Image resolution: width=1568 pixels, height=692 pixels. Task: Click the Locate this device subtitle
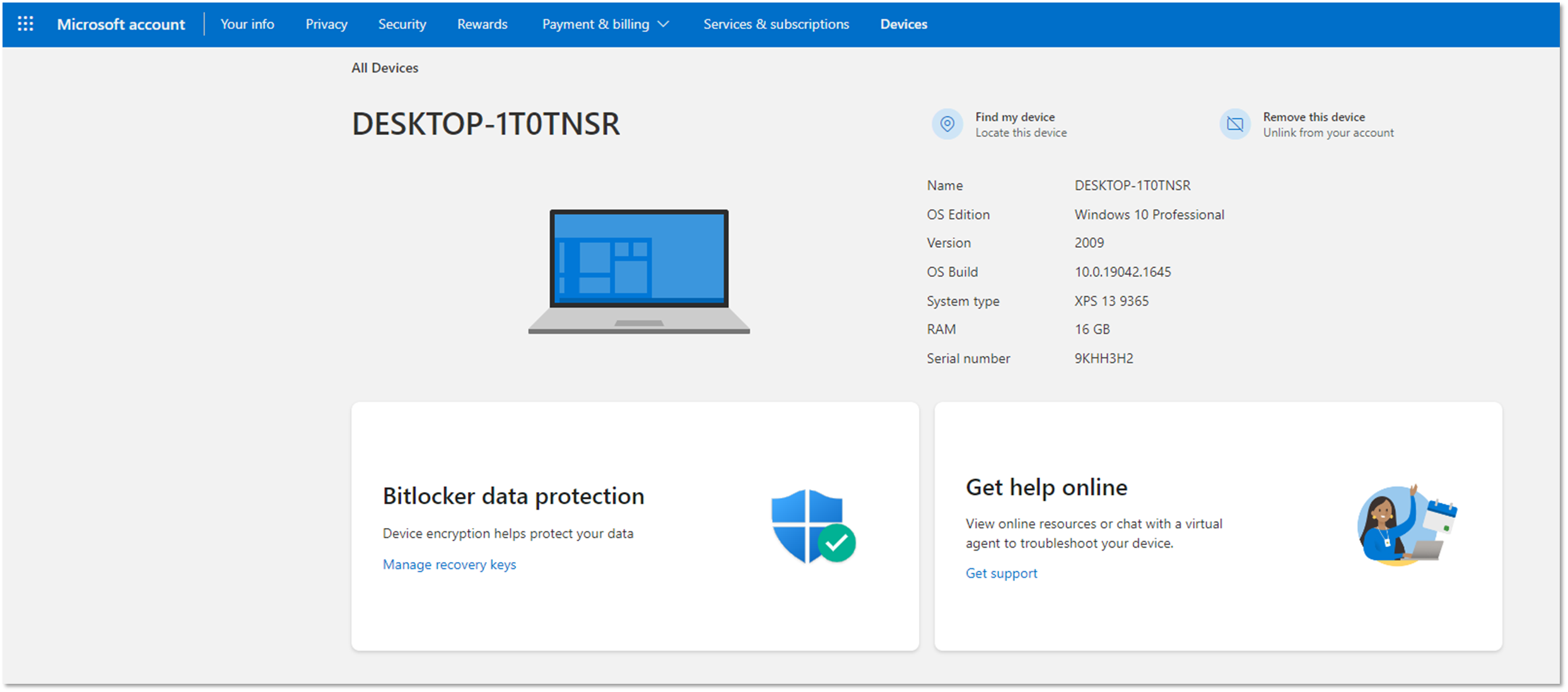click(1021, 132)
